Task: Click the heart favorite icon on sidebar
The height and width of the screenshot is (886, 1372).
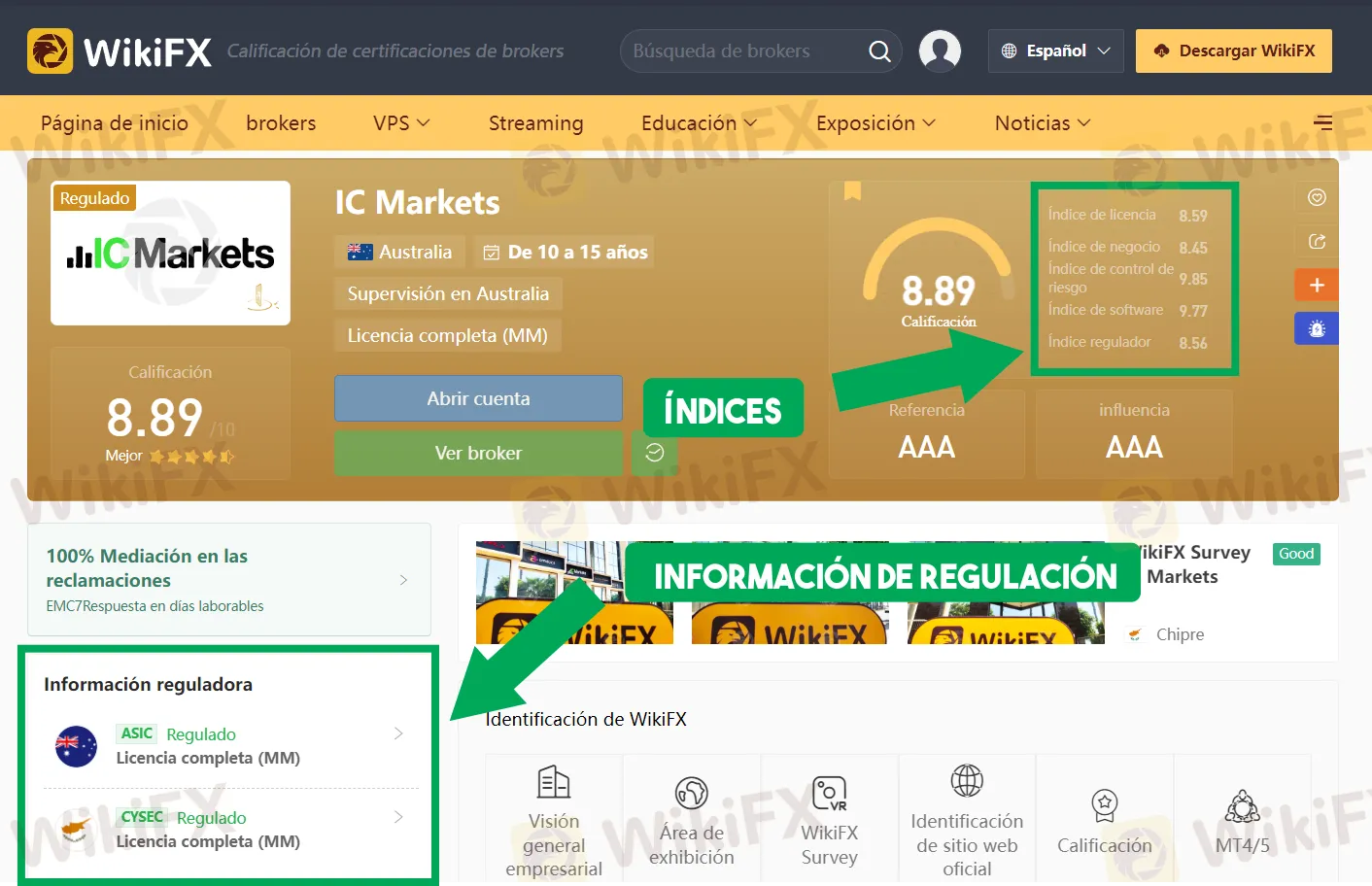Action: point(1317,197)
